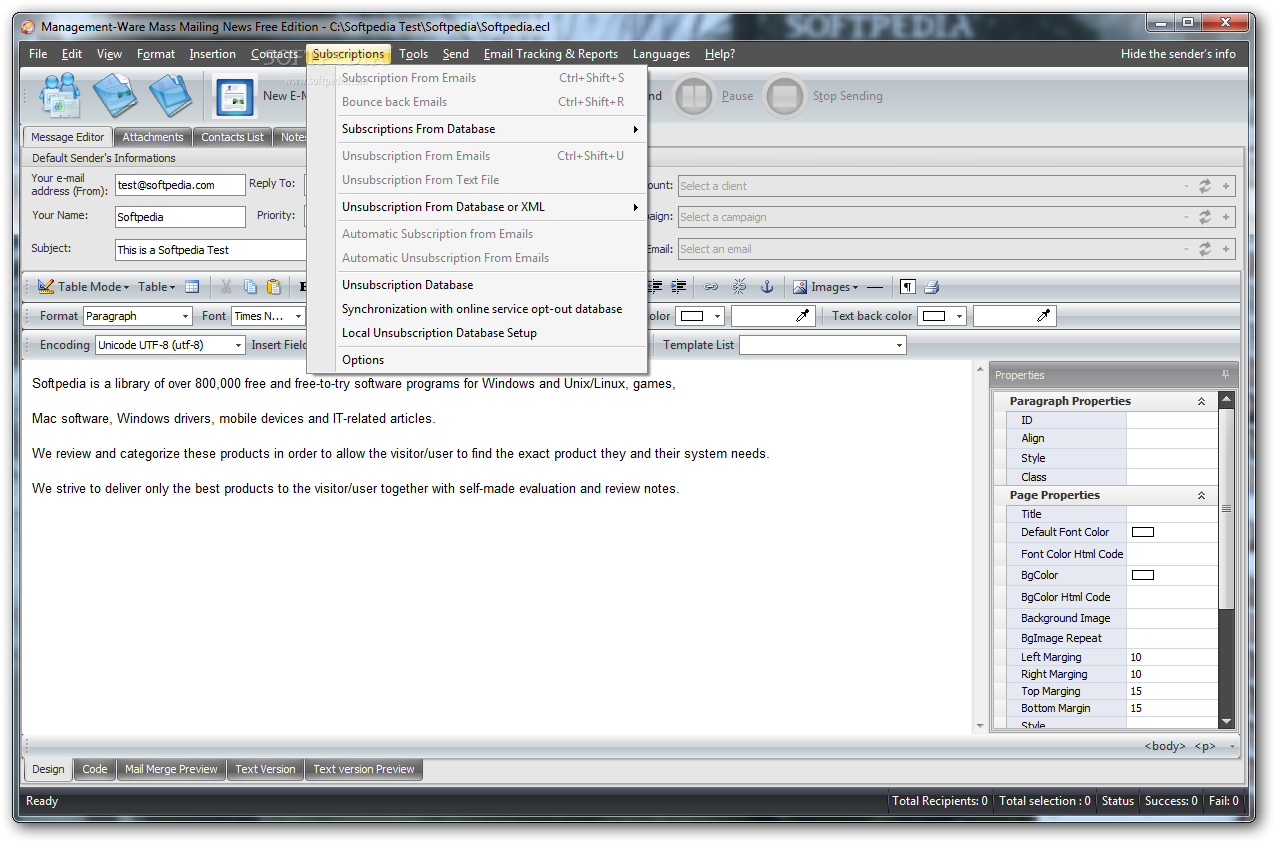Add a new email with the plus icon
Screen dimensions: 1276x843
pyautogui.click(x=1226, y=249)
